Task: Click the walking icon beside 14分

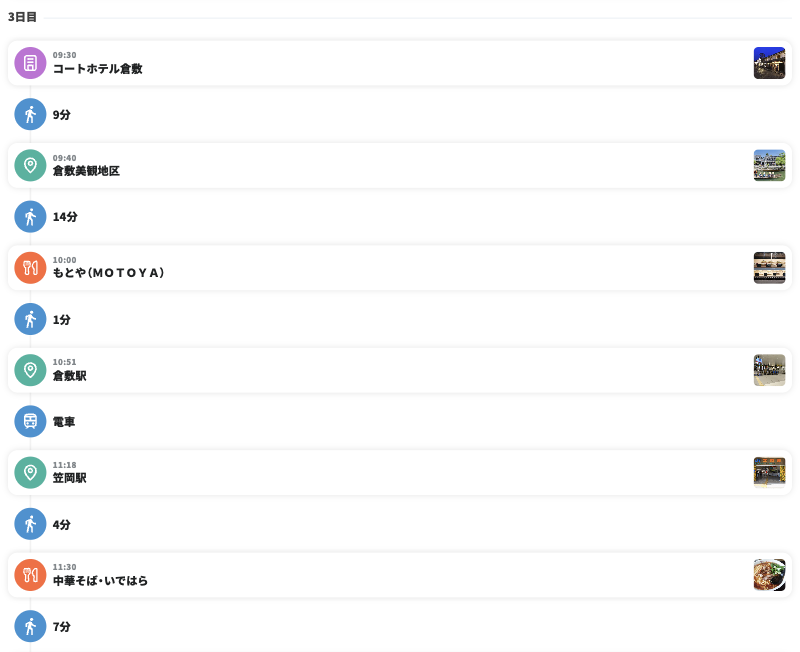Action: [x=30, y=216]
